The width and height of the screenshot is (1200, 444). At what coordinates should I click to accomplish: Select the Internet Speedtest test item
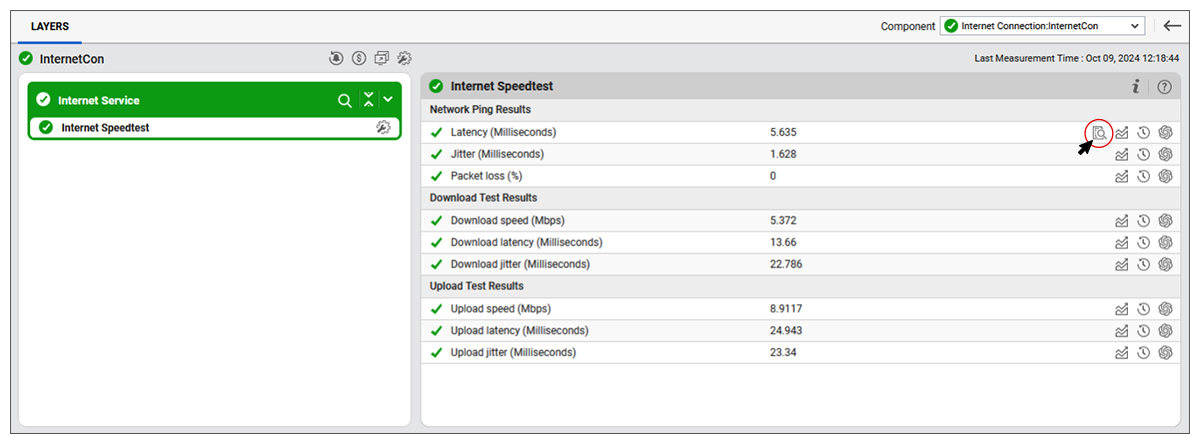[x=105, y=128]
